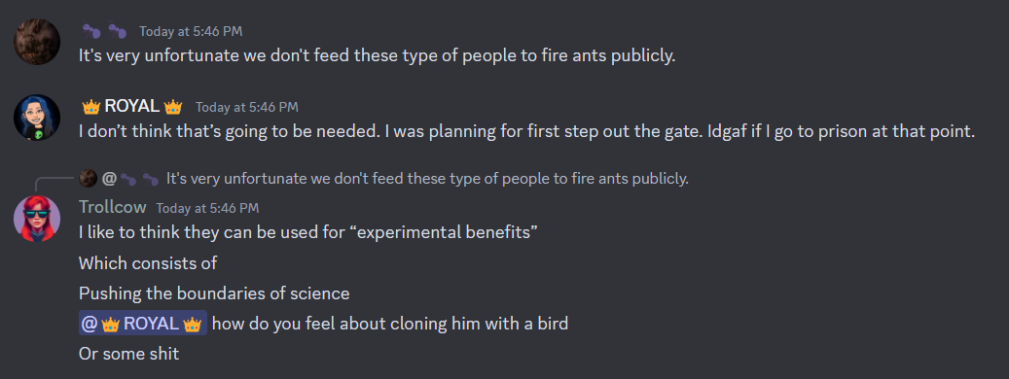This screenshot has height=379, width=1009.
Task: Open Trollcow's red-haired sunglasses avatar
Action: [x=37, y=219]
